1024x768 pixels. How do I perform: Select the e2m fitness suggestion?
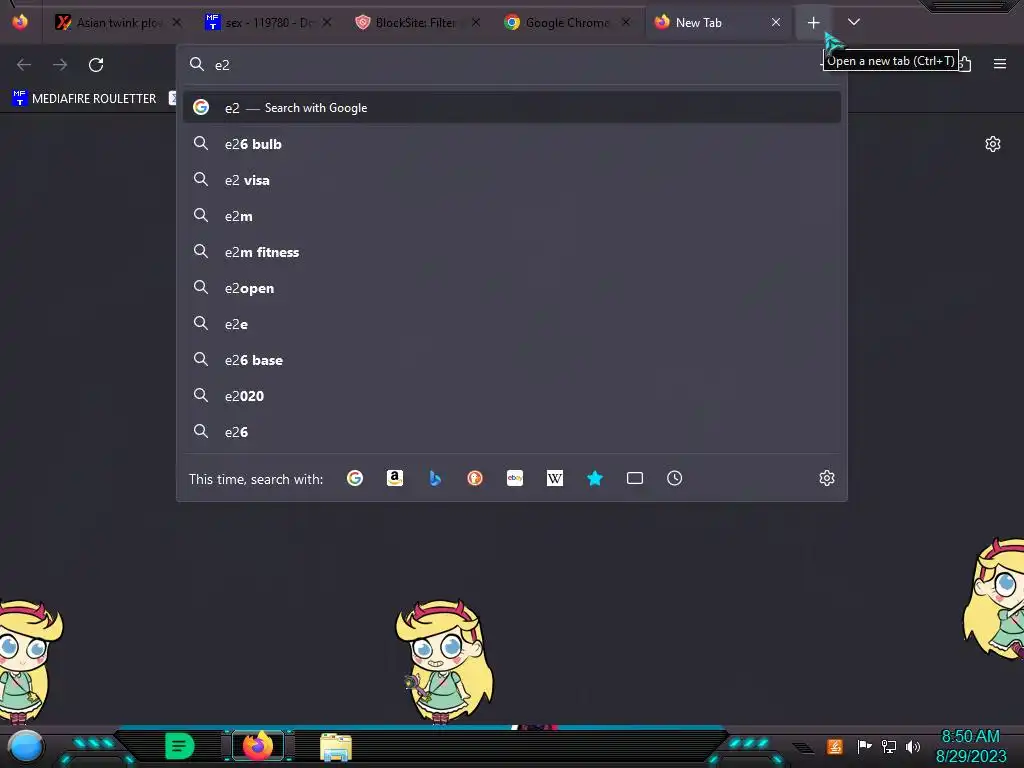(512, 251)
